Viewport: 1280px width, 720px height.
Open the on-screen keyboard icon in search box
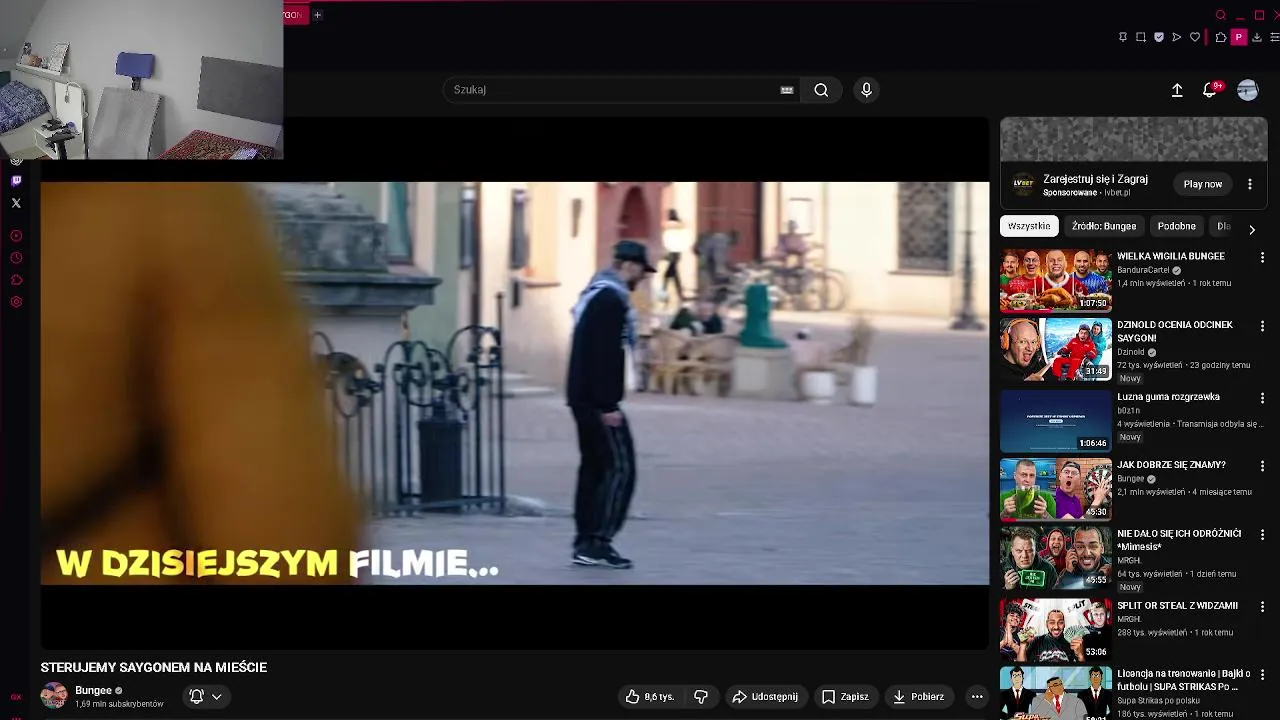point(787,90)
